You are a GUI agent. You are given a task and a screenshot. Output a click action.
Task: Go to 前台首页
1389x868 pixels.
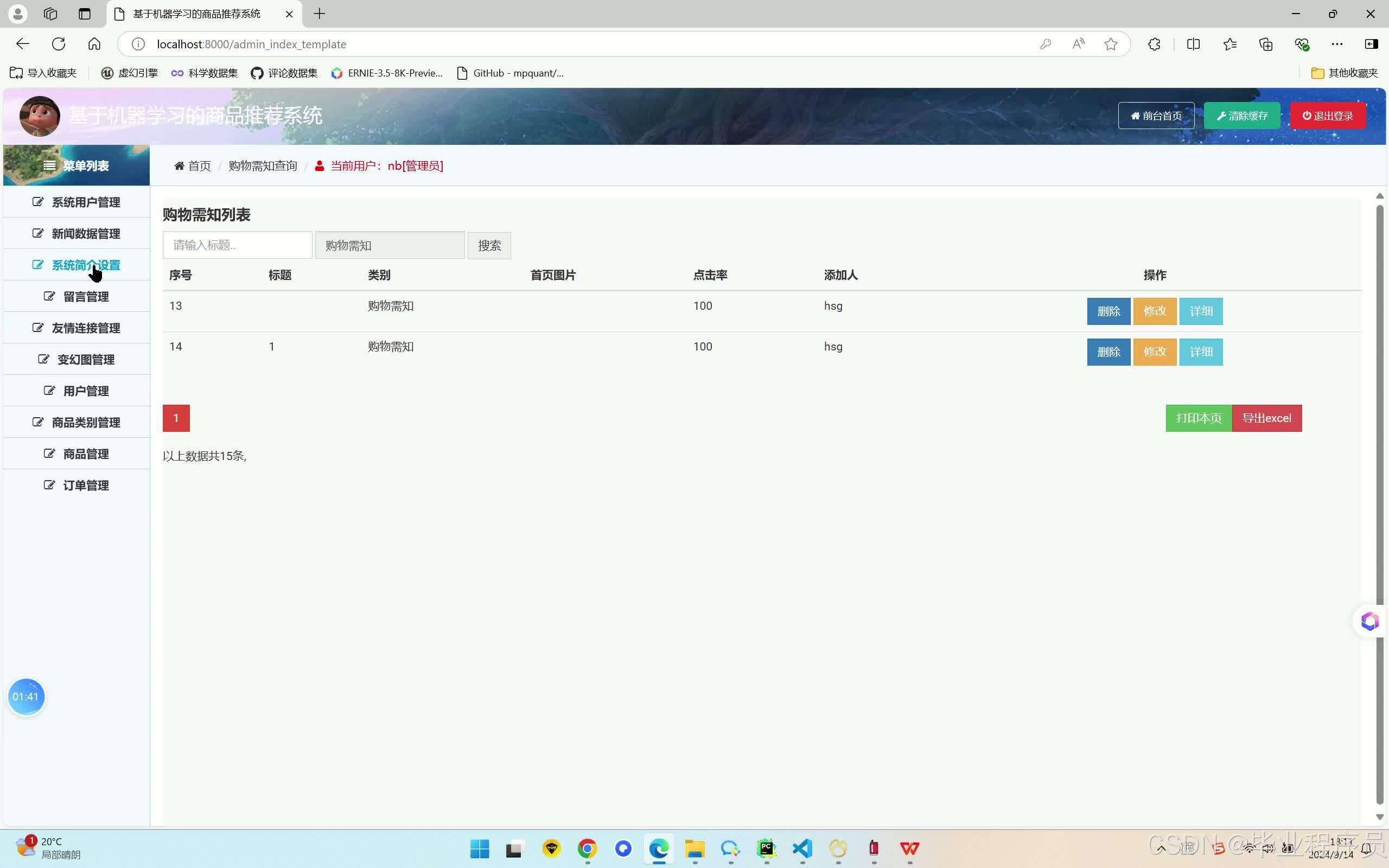point(1156,116)
